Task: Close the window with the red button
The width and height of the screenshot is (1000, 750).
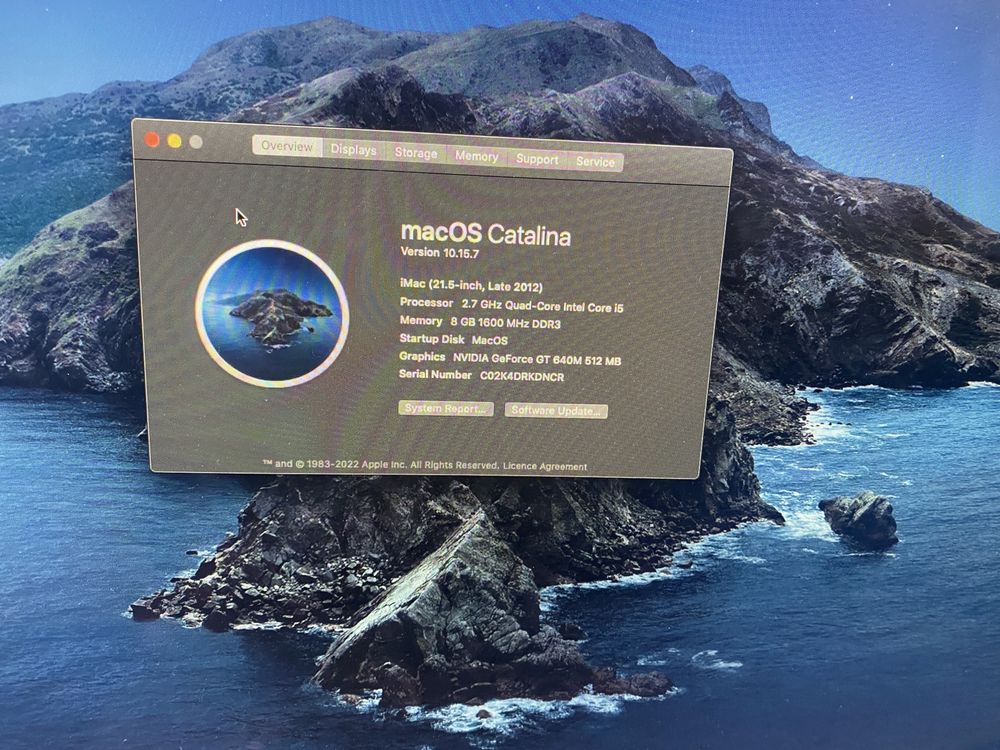Action: pos(152,140)
